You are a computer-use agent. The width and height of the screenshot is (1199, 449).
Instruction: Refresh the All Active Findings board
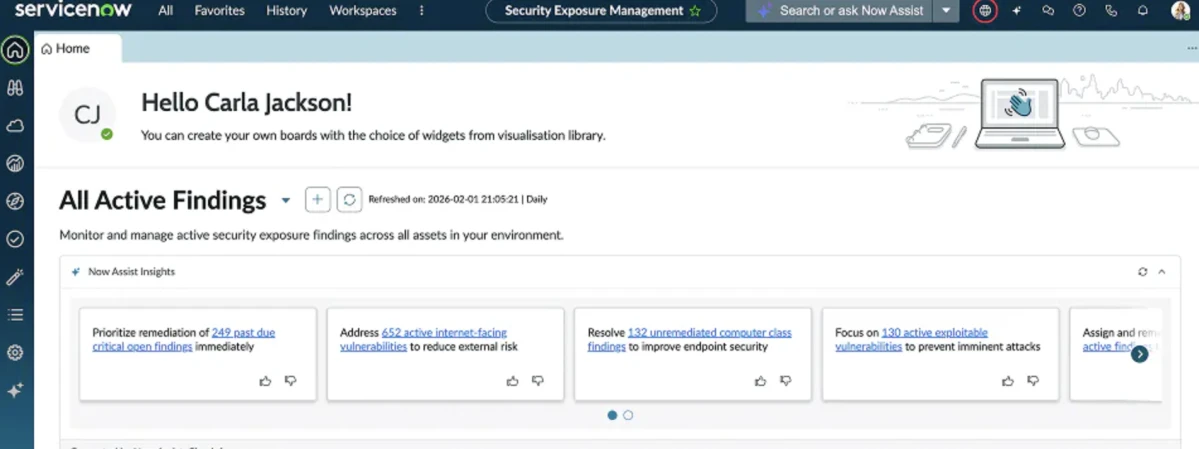click(x=349, y=200)
